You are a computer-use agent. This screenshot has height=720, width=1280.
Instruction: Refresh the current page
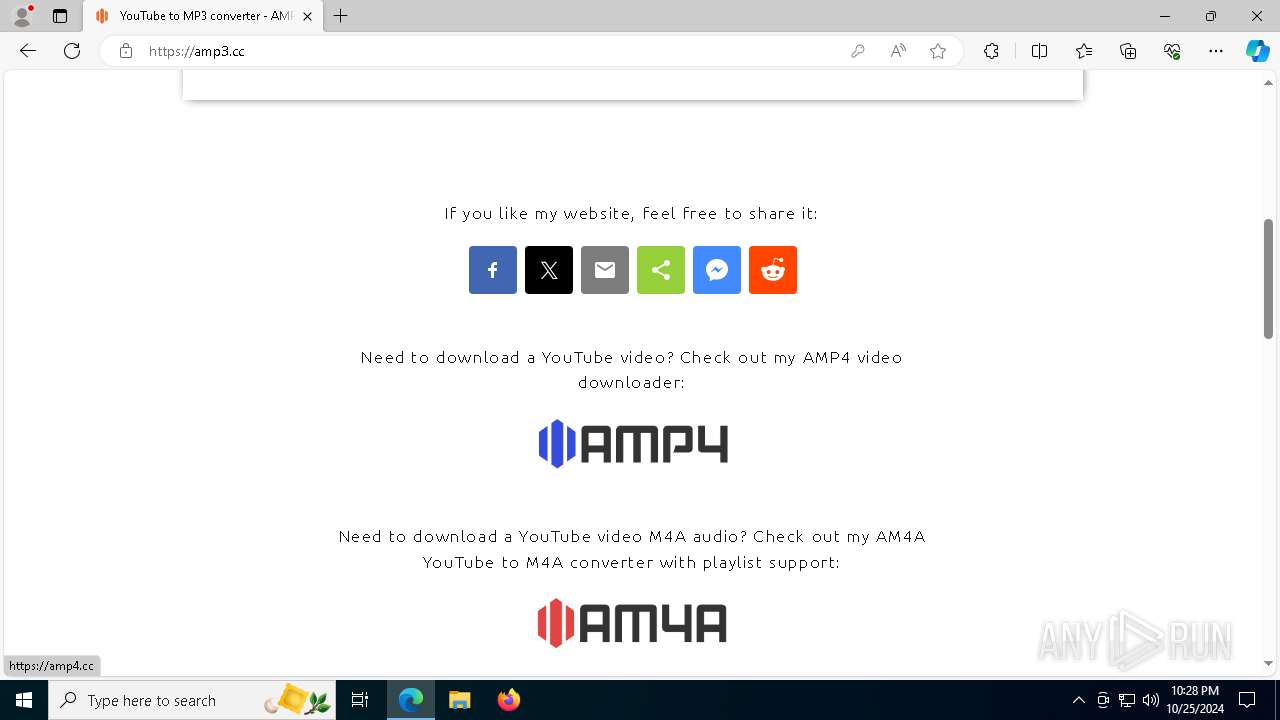point(72,51)
